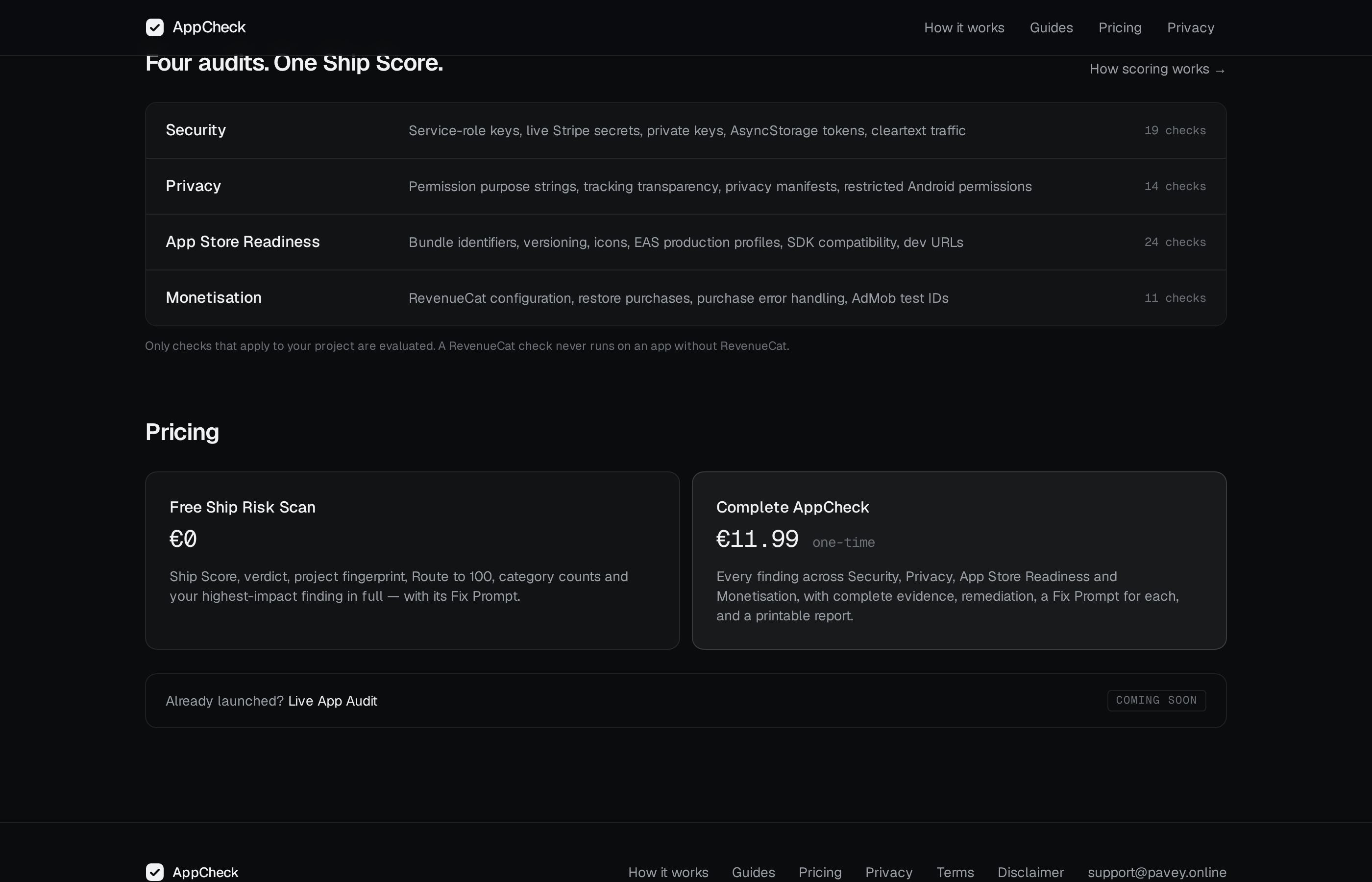Choose the Complete AppCheck card title
Image resolution: width=1372 pixels, height=882 pixels.
792,507
